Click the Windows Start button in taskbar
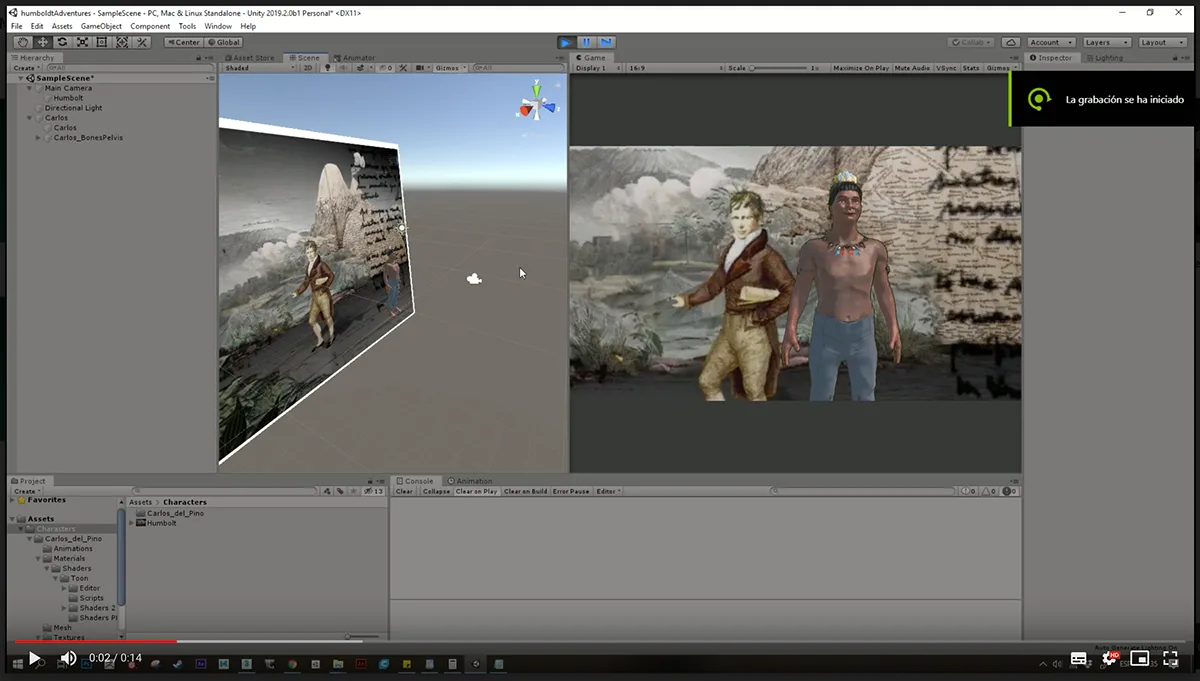 click(17, 664)
